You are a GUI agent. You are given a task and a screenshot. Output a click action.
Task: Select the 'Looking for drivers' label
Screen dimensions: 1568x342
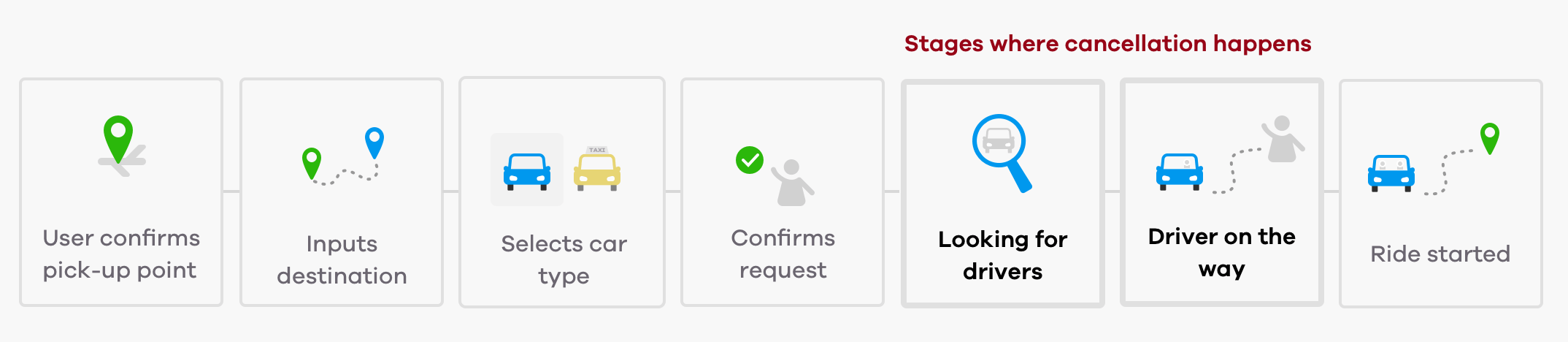(1002, 255)
